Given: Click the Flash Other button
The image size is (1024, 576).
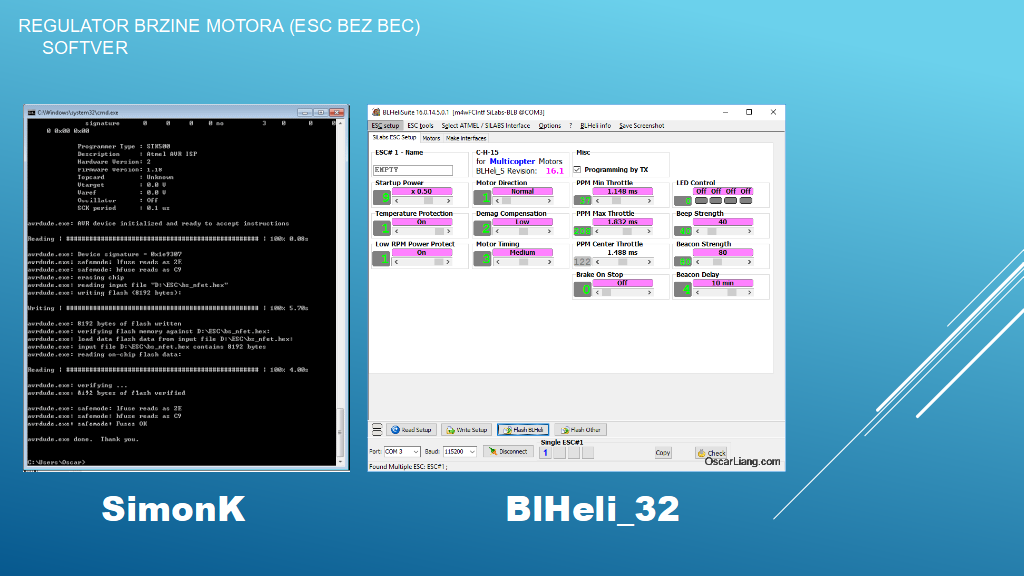Looking at the screenshot, I should 580,430.
